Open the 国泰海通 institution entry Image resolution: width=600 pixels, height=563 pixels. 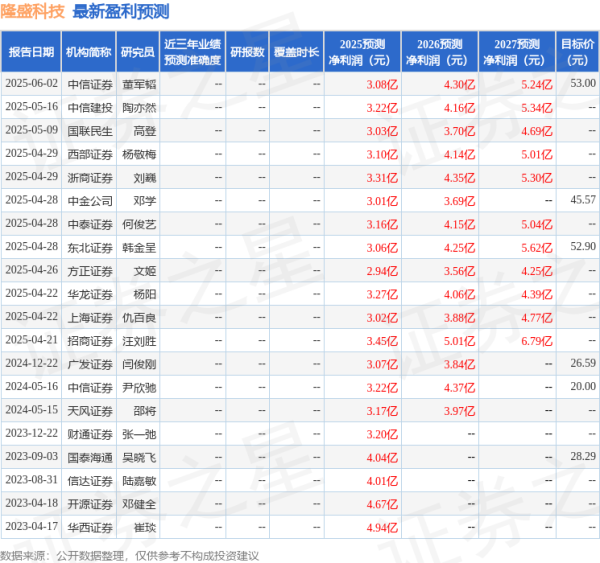point(88,456)
